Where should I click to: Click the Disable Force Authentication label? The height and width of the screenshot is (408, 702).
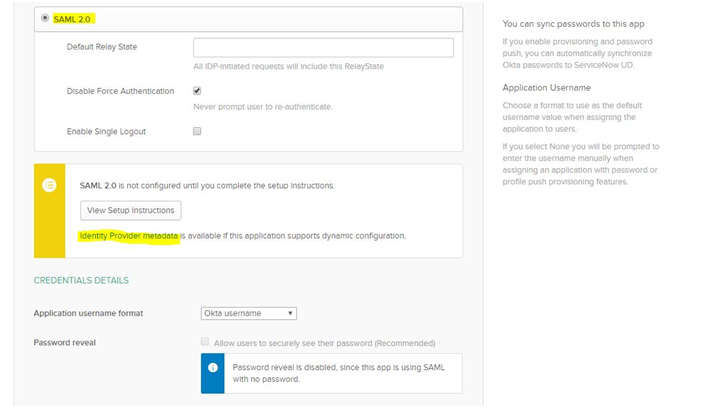pyautogui.click(x=120, y=91)
